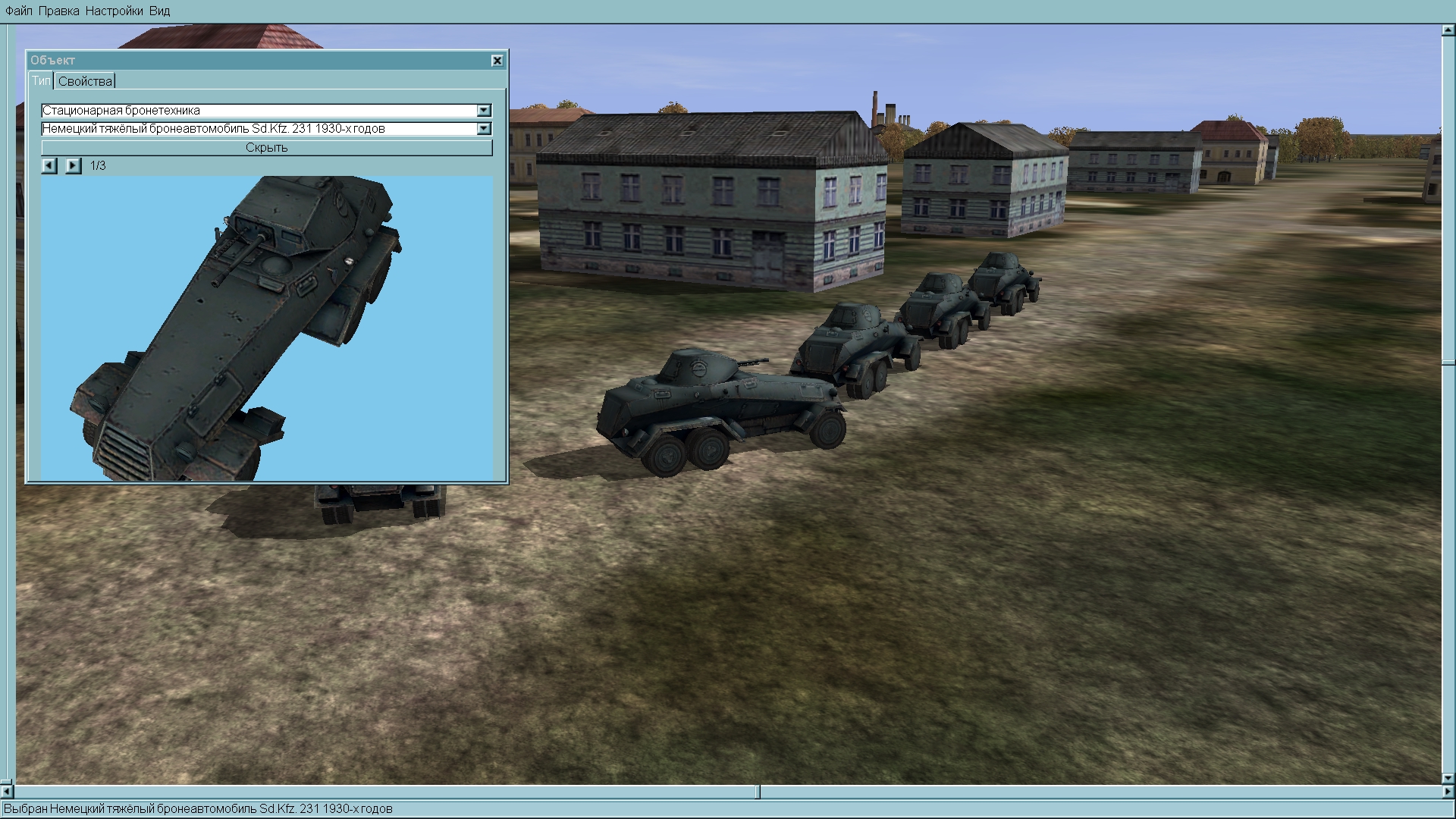Switch to the Свойства tab

pyautogui.click(x=85, y=81)
